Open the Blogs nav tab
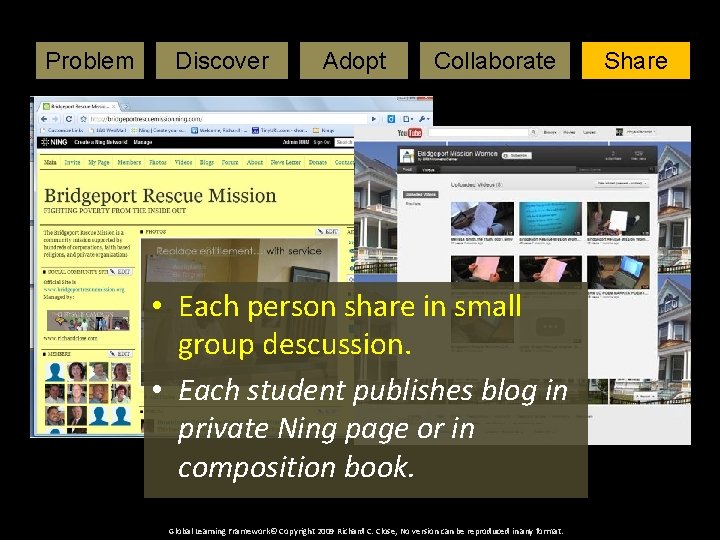Viewport: 720px width, 540px height. (x=207, y=163)
